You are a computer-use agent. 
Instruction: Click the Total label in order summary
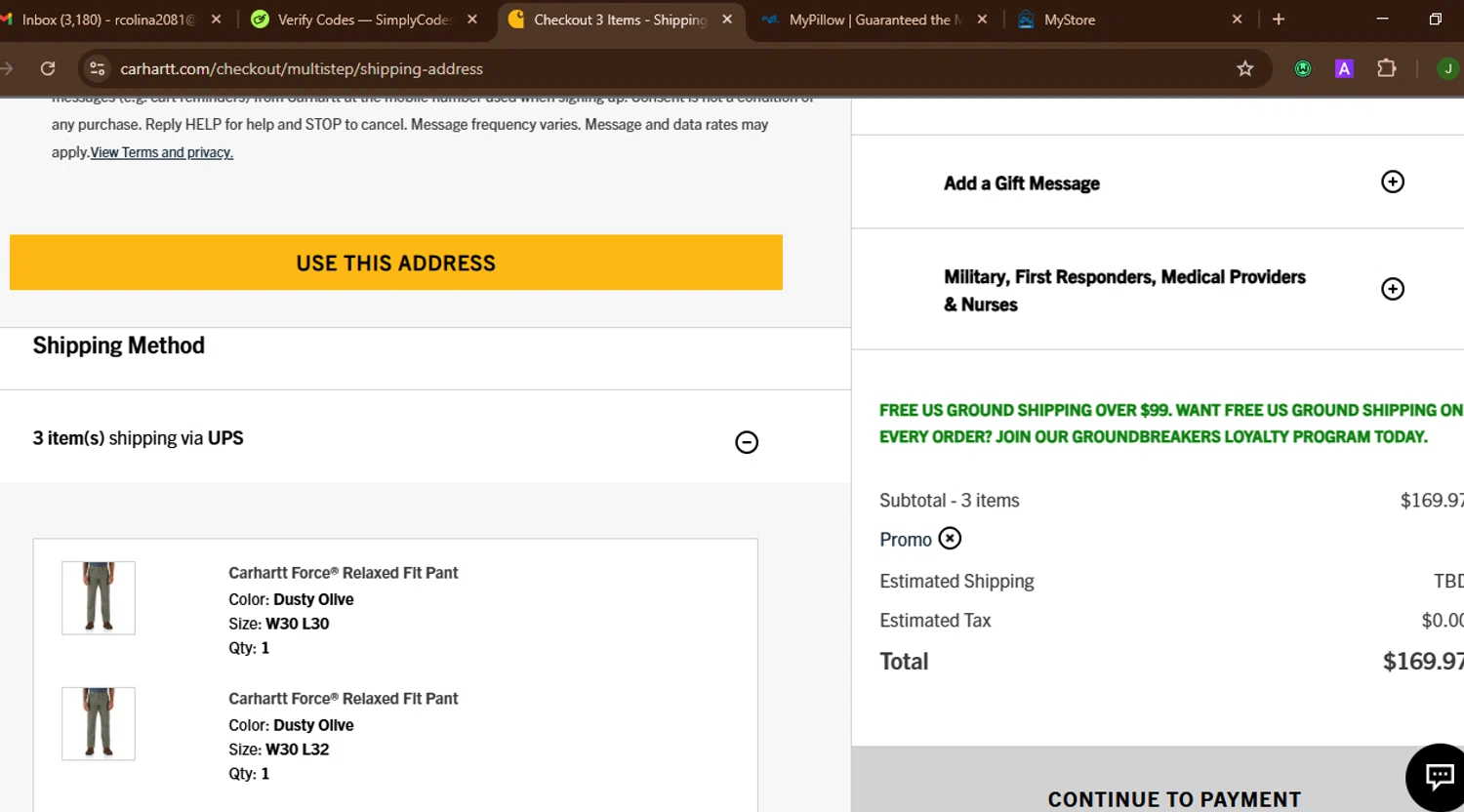click(904, 662)
